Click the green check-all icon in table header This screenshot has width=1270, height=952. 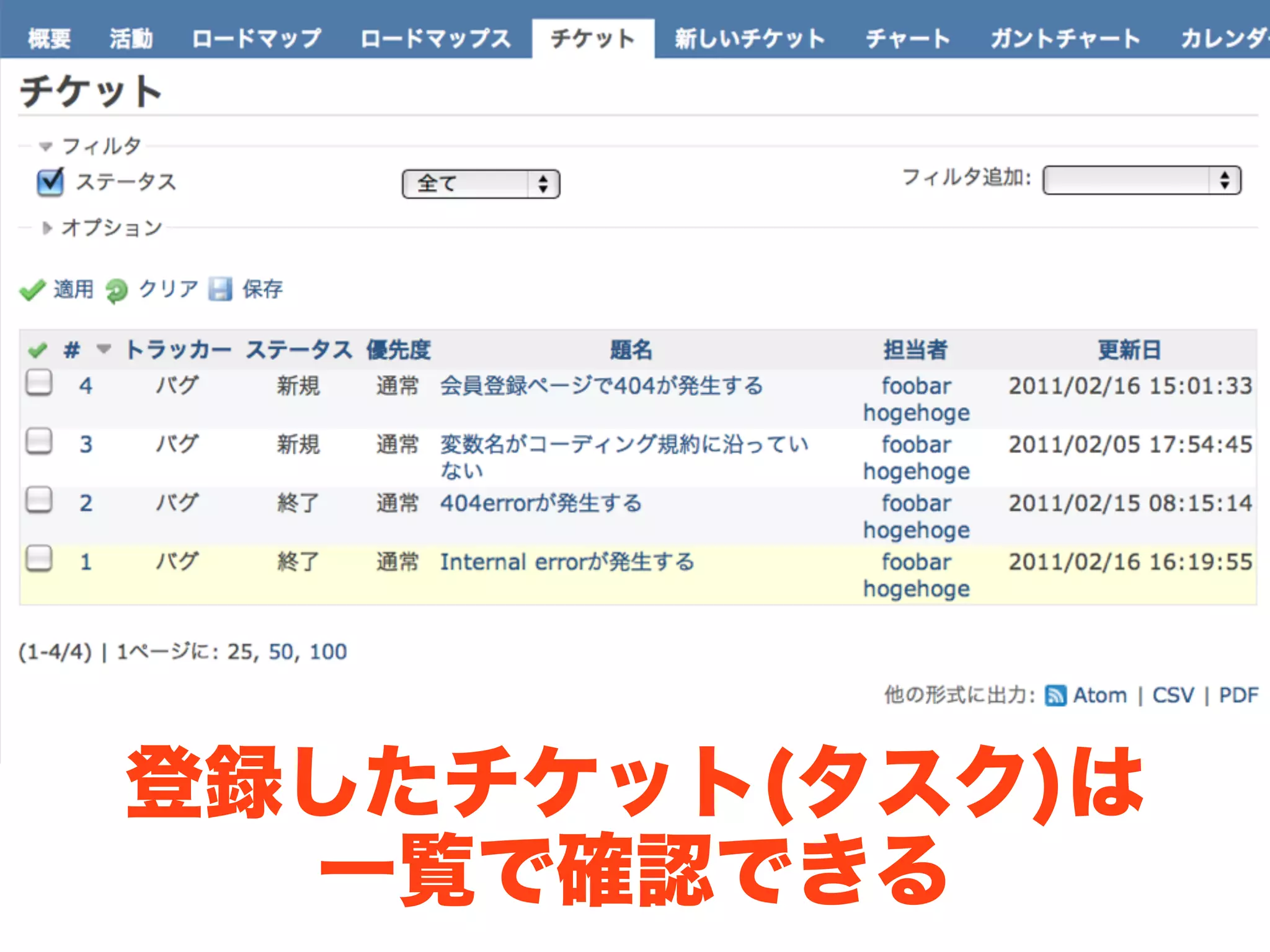37,350
